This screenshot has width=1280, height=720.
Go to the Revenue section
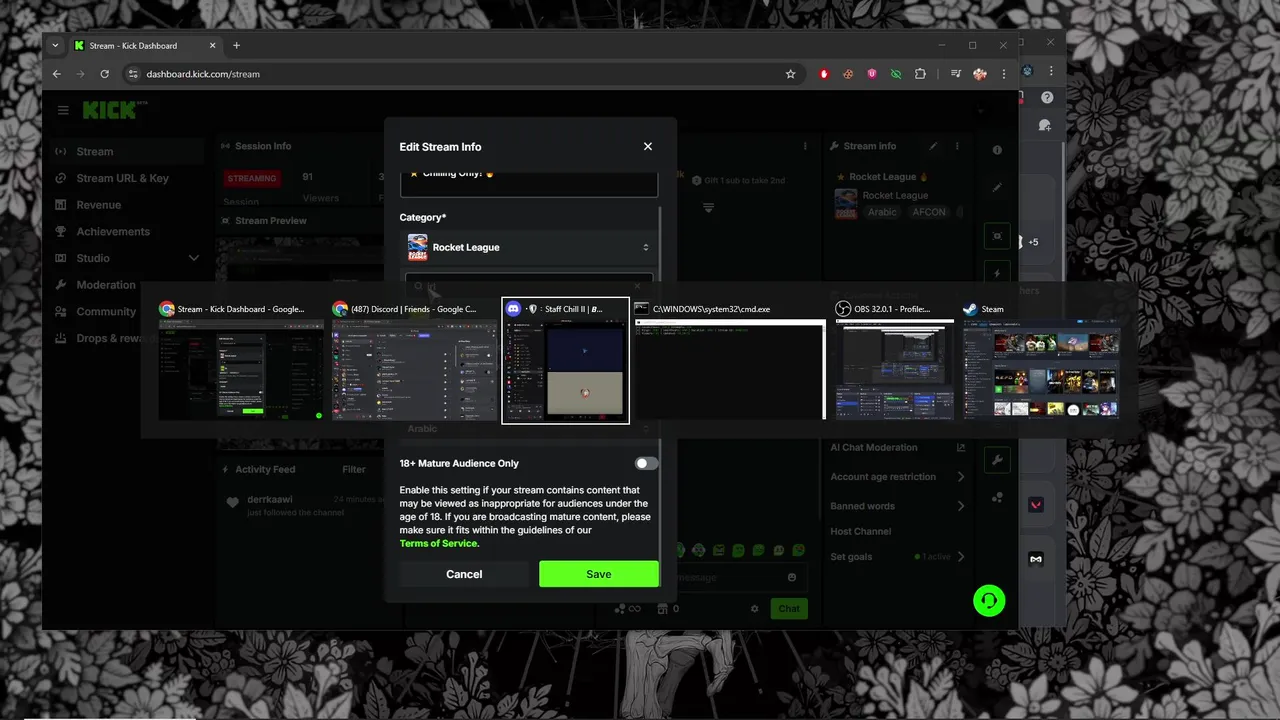[x=98, y=205]
